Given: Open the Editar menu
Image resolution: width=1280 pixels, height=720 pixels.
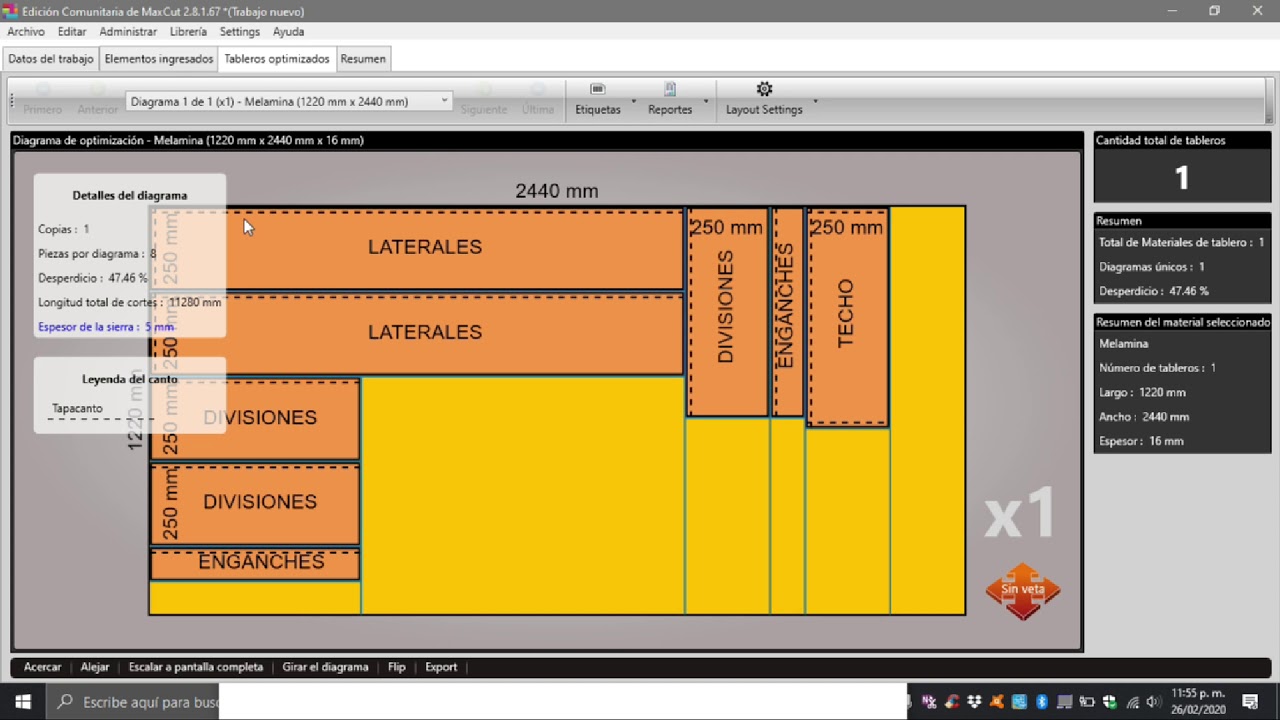Looking at the screenshot, I should point(72,32).
